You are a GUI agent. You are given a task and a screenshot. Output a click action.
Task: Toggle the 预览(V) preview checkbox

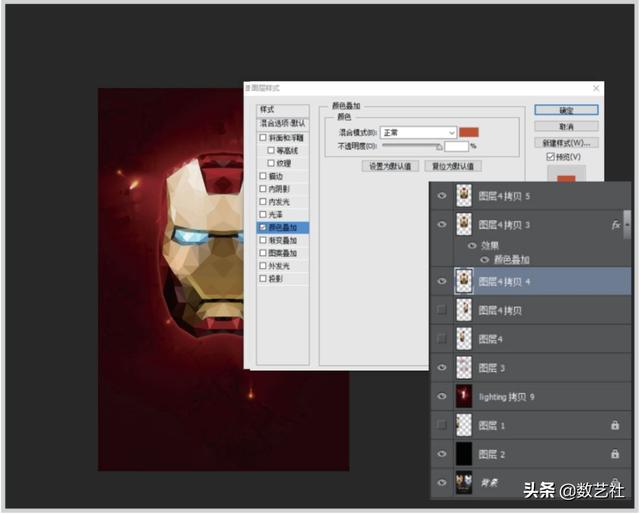(x=550, y=156)
